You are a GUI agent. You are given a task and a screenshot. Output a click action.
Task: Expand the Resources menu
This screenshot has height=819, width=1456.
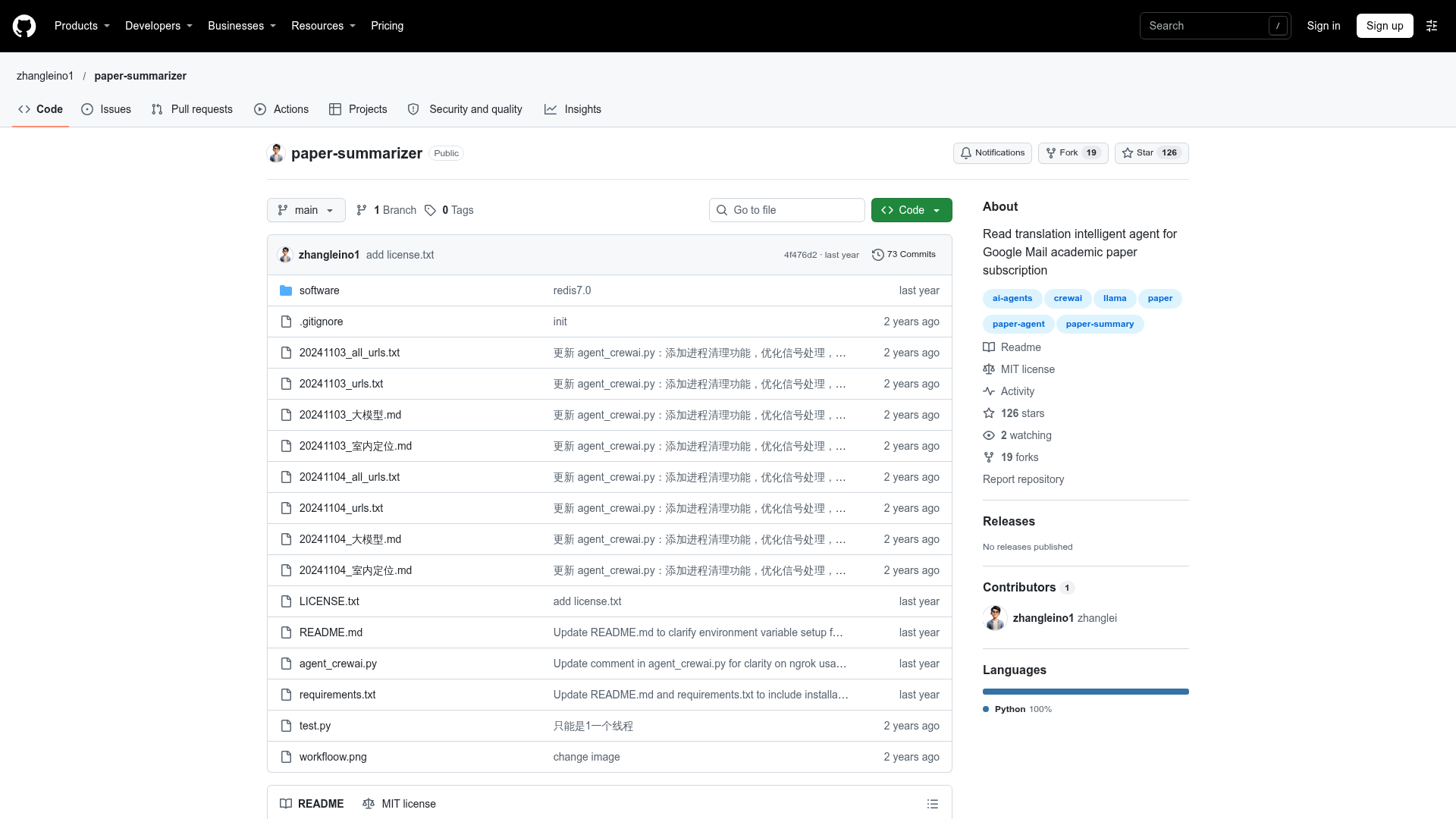point(323,26)
